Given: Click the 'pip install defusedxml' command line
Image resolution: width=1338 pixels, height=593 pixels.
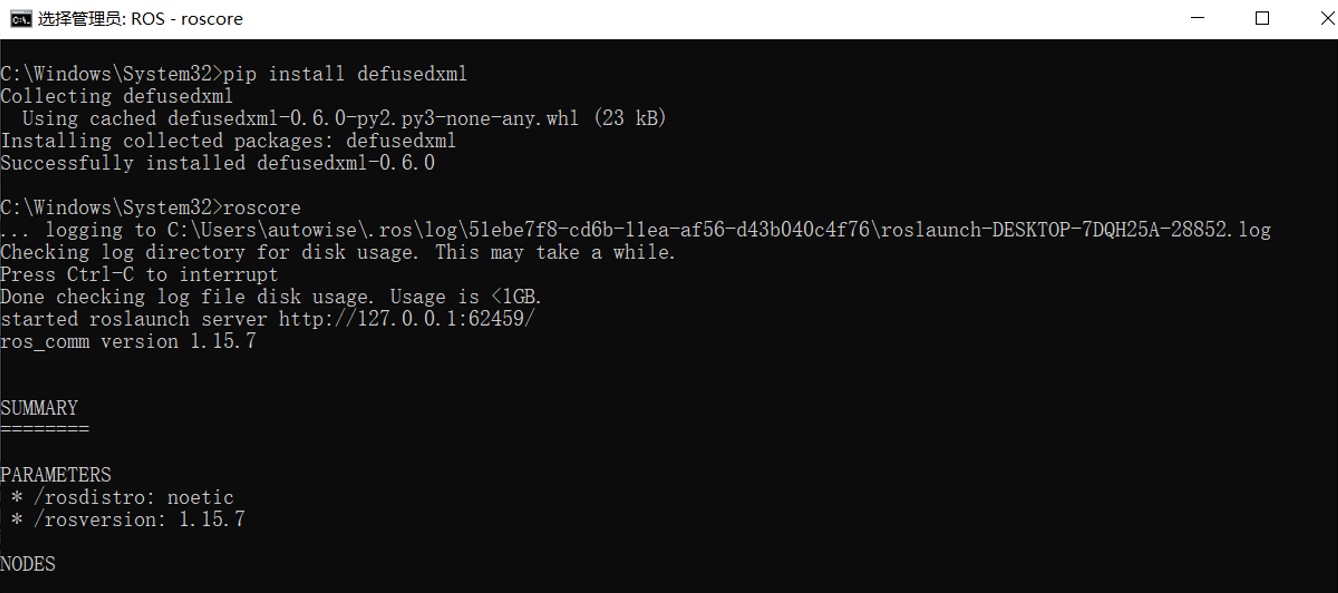Looking at the screenshot, I should tap(347, 73).
